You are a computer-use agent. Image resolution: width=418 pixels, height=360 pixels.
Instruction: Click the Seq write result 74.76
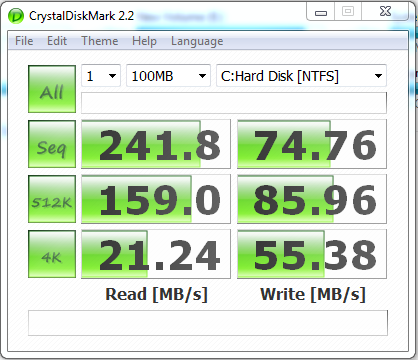click(312, 144)
